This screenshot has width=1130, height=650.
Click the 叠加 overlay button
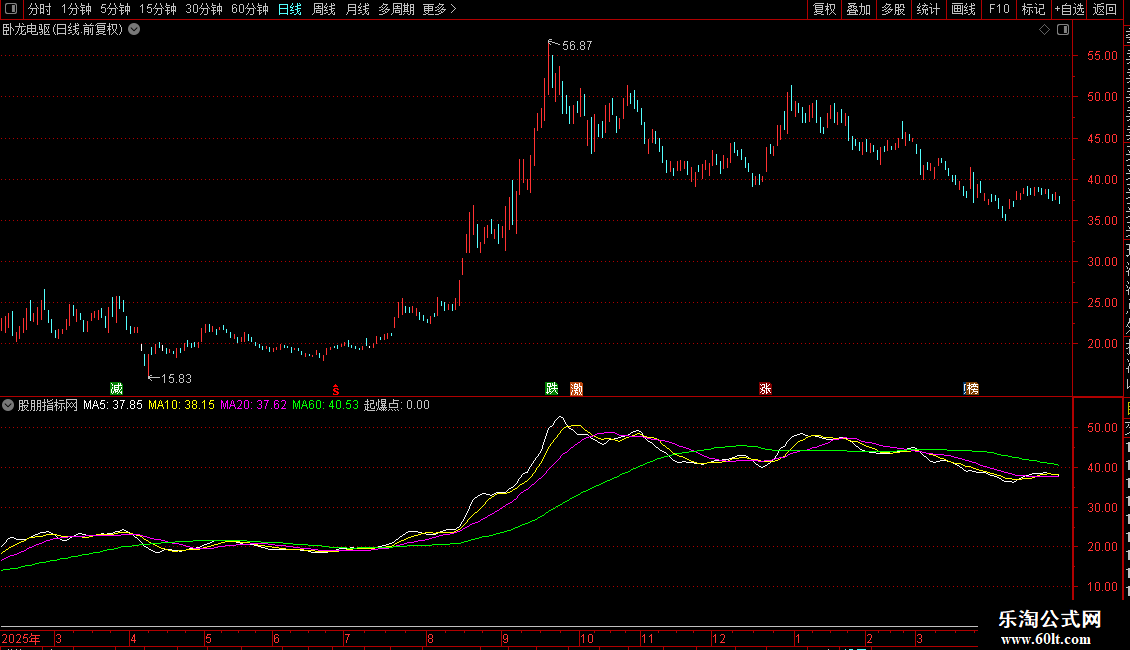pos(858,9)
